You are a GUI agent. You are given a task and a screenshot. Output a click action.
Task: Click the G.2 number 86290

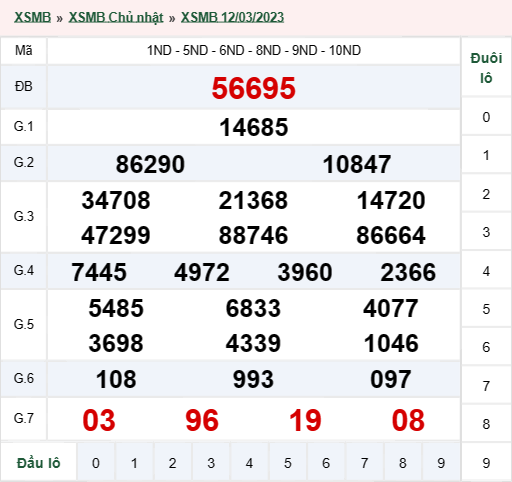[x=150, y=164]
